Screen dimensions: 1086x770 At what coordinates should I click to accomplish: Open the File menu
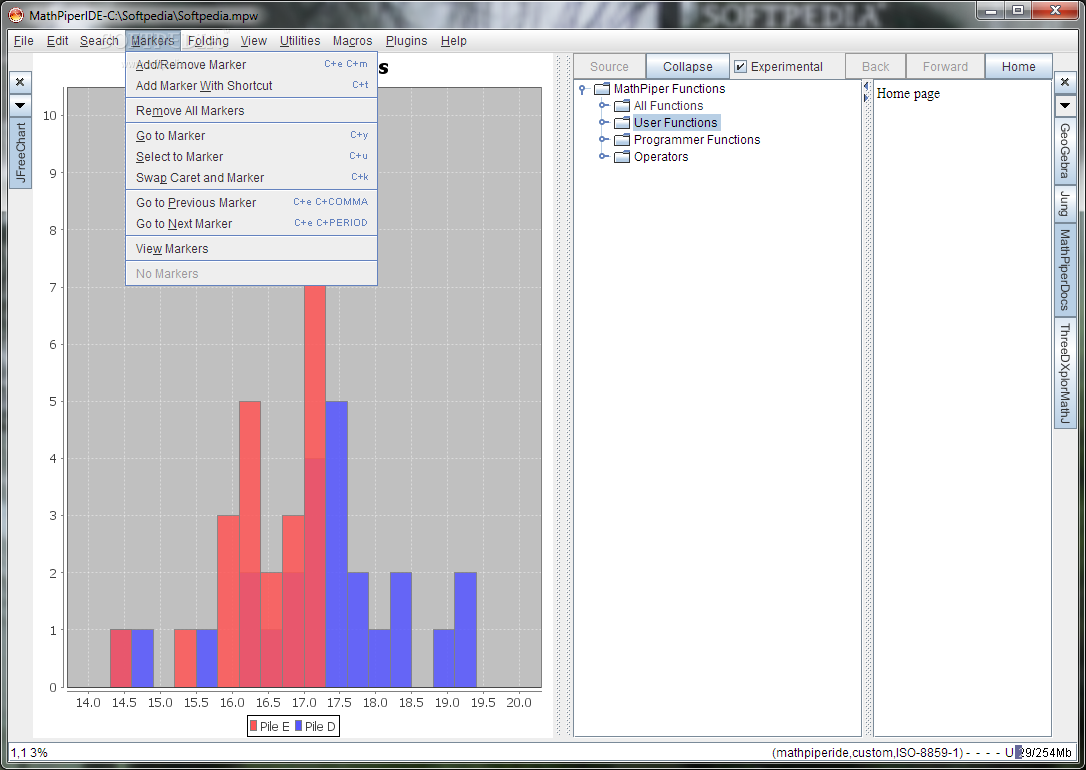[x=24, y=41]
